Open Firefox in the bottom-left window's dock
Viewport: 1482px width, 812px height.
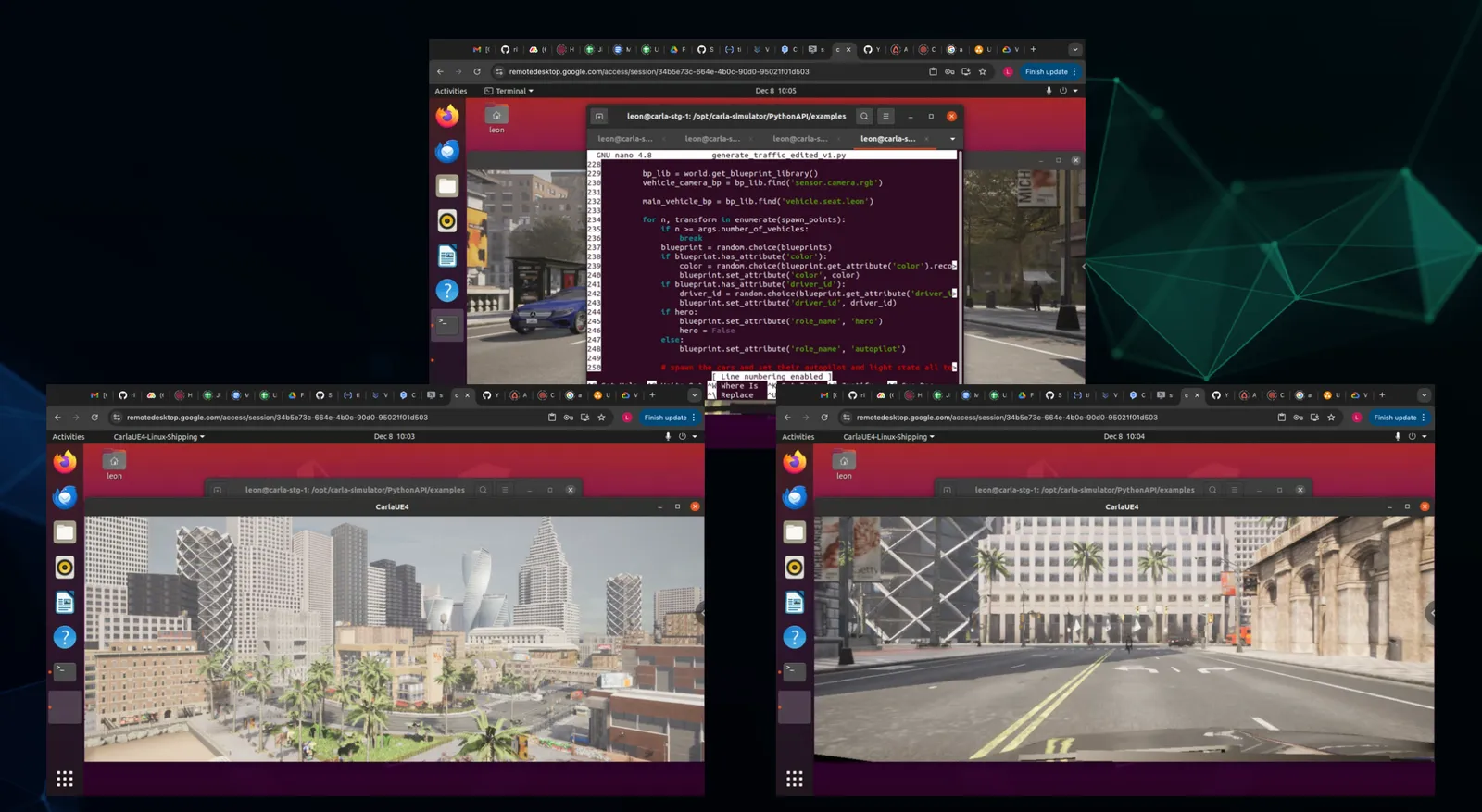(65, 462)
